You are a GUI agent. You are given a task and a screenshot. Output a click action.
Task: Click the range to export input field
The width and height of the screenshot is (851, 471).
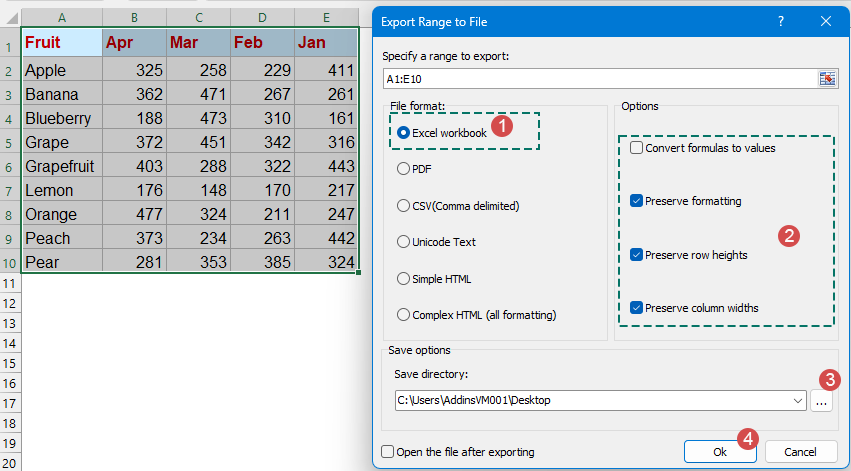pyautogui.click(x=600, y=78)
